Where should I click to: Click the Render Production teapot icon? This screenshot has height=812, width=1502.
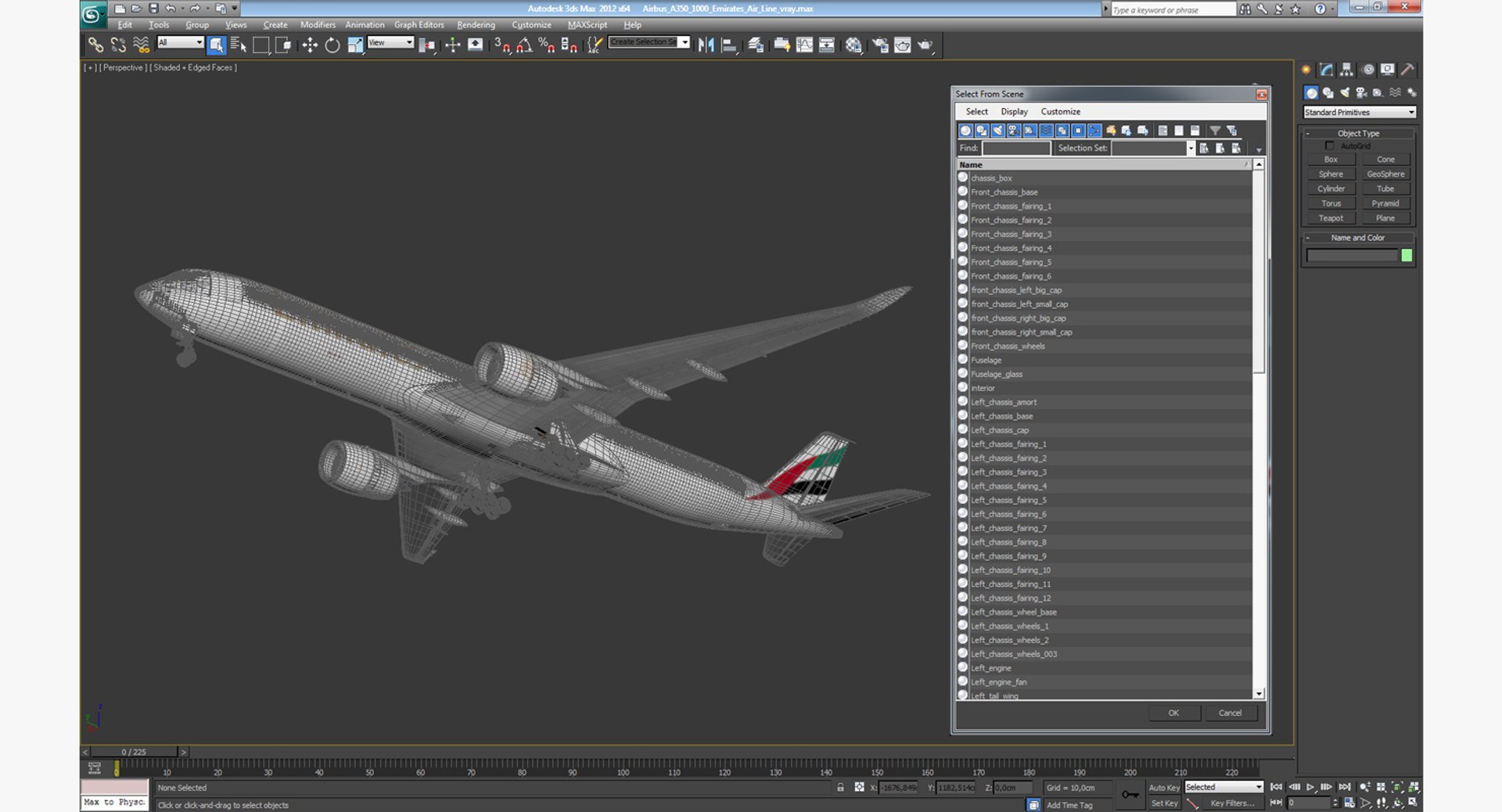(925, 45)
